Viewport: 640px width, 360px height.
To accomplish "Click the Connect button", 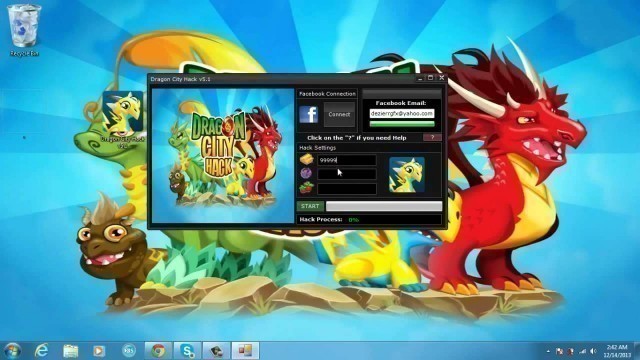I will [339, 115].
